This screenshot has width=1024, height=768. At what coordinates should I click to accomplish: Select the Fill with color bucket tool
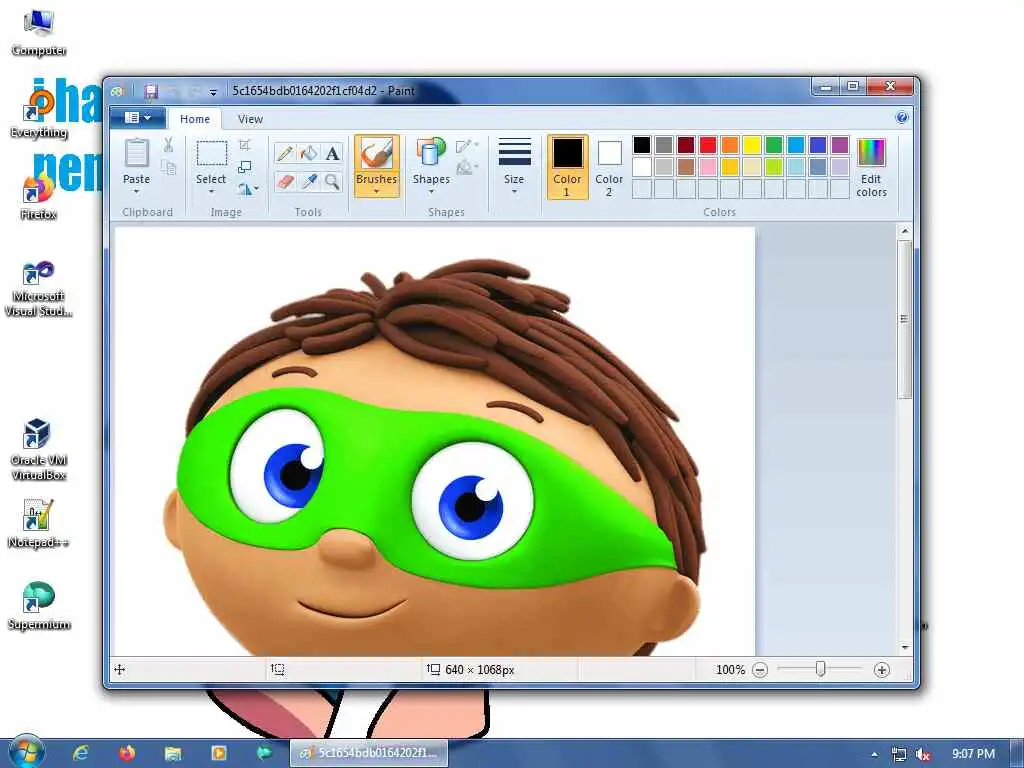click(x=309, y=153)
